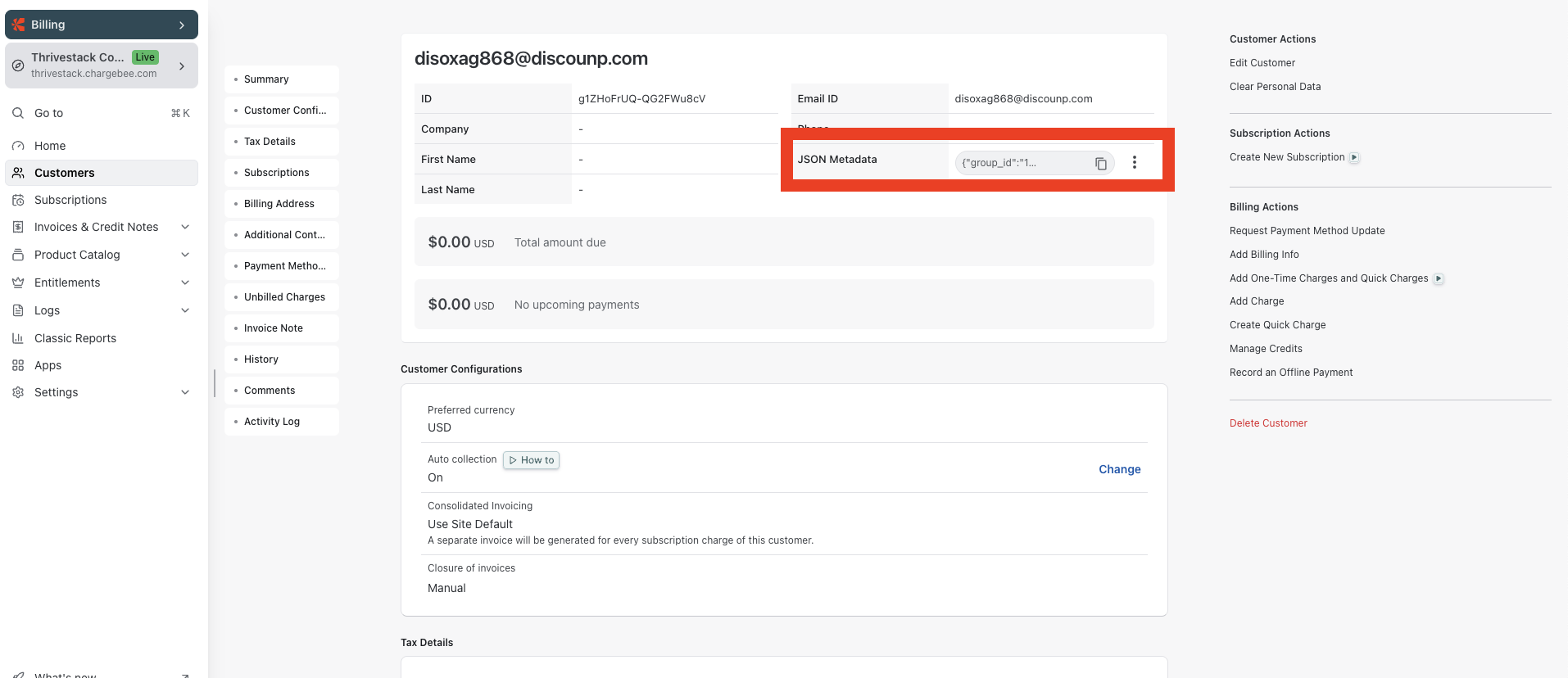Viewport: 1568px width, 678px height.
Task: Click the Email ID value disoxag868@discounp.com
Action: [x=1023, y=99]
